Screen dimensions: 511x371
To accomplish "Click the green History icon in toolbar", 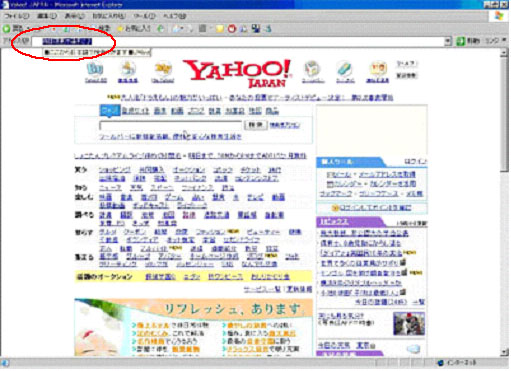I will 161,29.
